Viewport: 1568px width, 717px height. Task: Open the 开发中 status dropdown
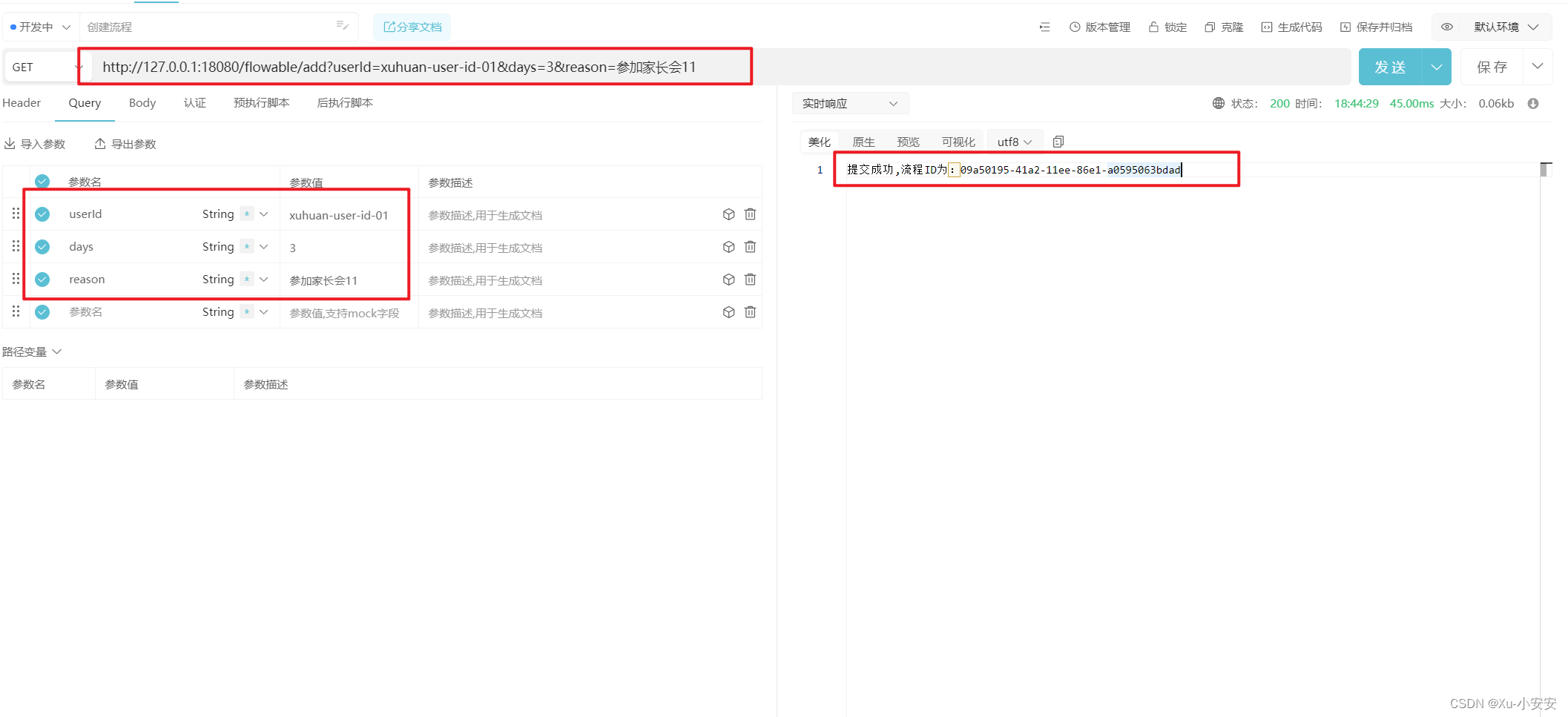coord(40,27)
